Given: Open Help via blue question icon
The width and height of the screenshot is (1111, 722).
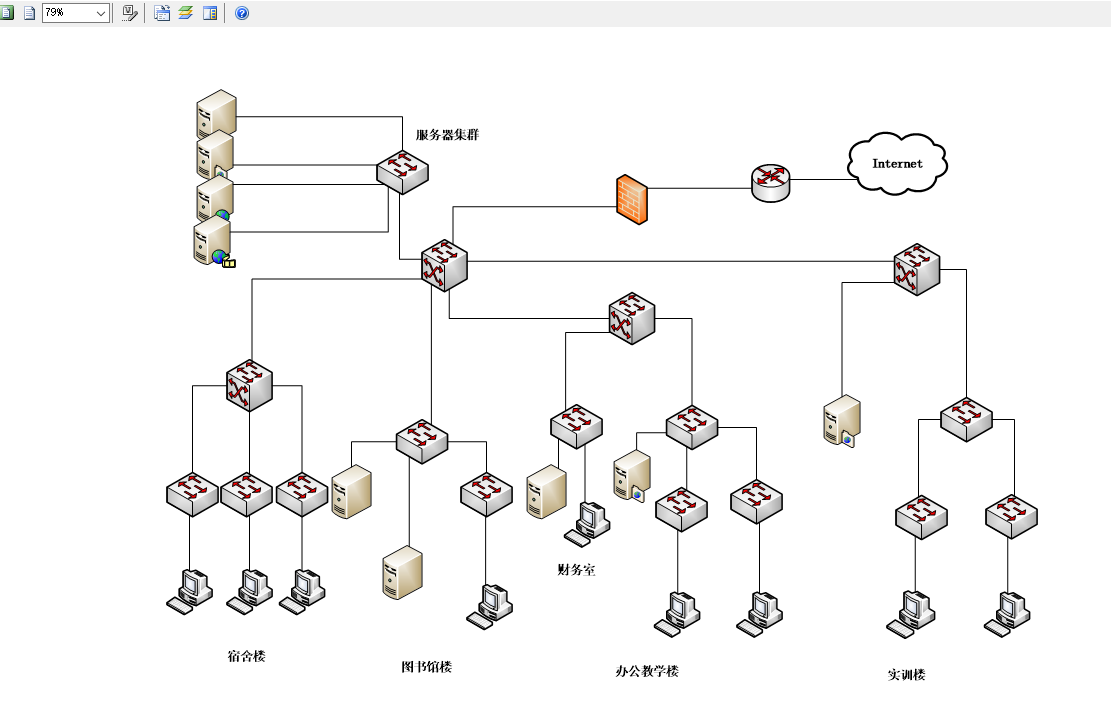Looking at the screenshot, I should point(242,13).
